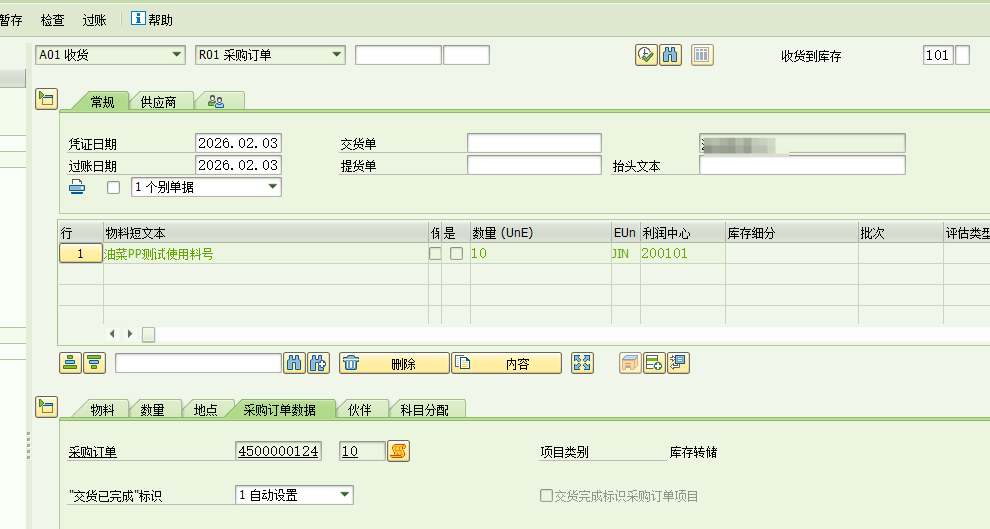The height and width of the screenshot is (529, 990).
Task: Check the second checkbox in row 1
Action: click(x=456, y=254)
